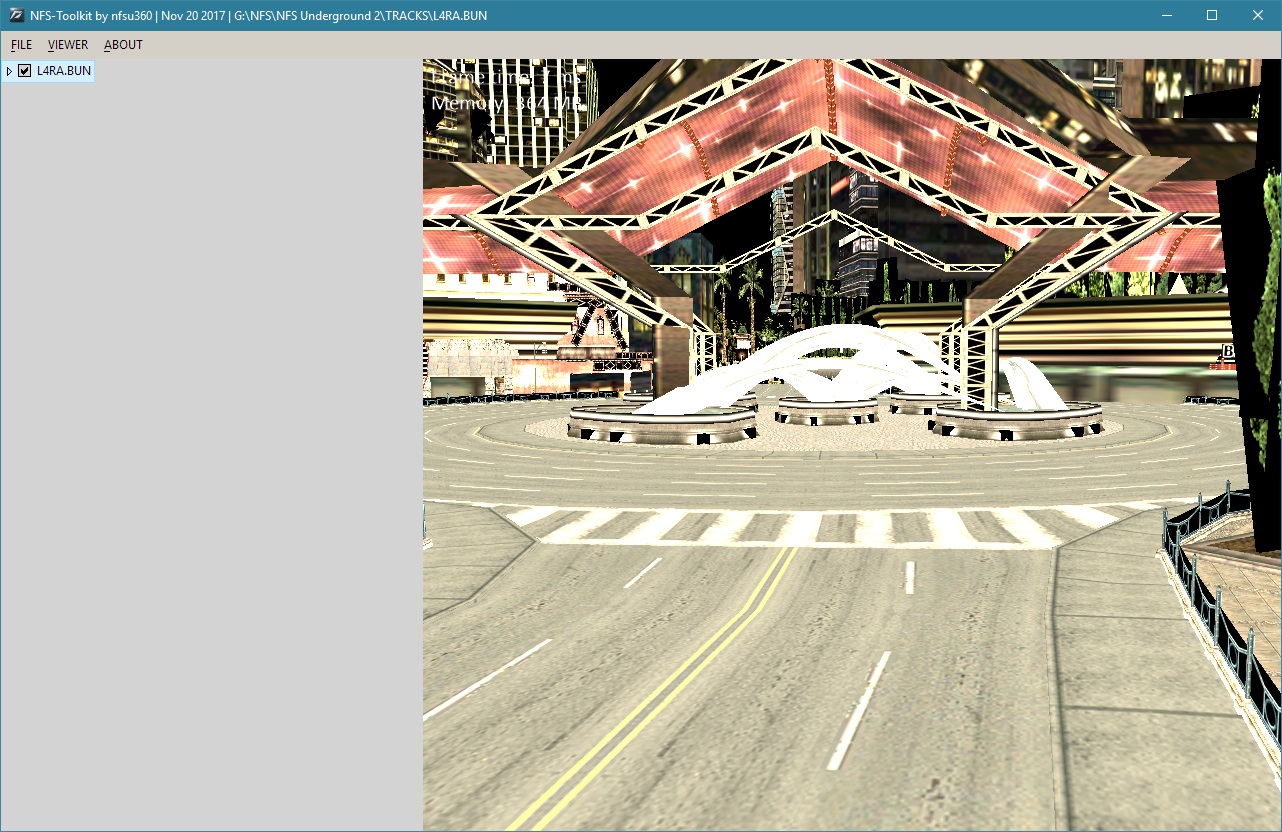Open the FILE menu

(21, 45)
